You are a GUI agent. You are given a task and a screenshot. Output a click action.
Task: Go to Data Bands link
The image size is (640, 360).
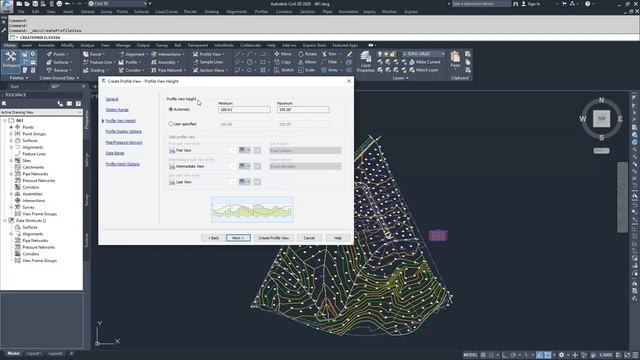(115, 153)
